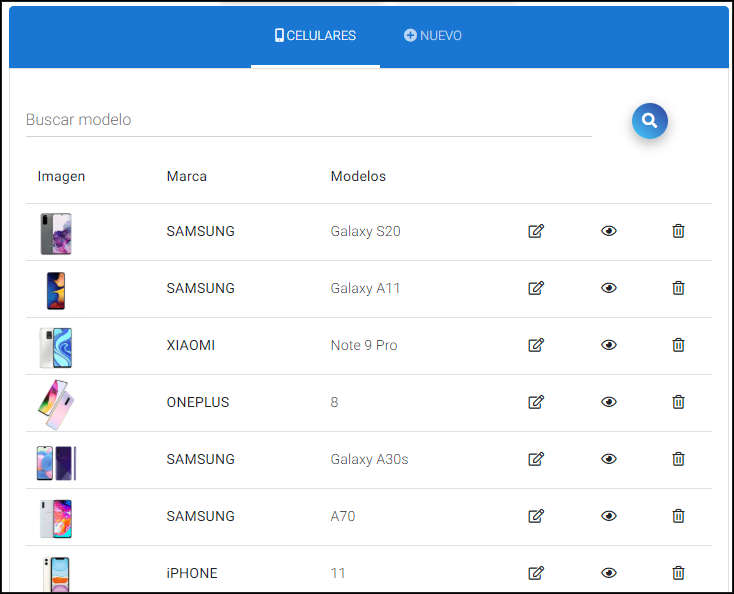Edit the Samsung Galaxy S20 entry
Viewport: 734px width, 594px height.
(x=536, y=231)
